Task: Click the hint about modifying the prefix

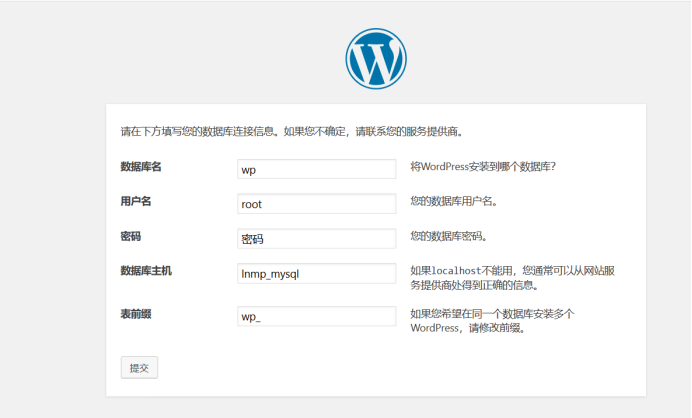Action: [493, 321]
